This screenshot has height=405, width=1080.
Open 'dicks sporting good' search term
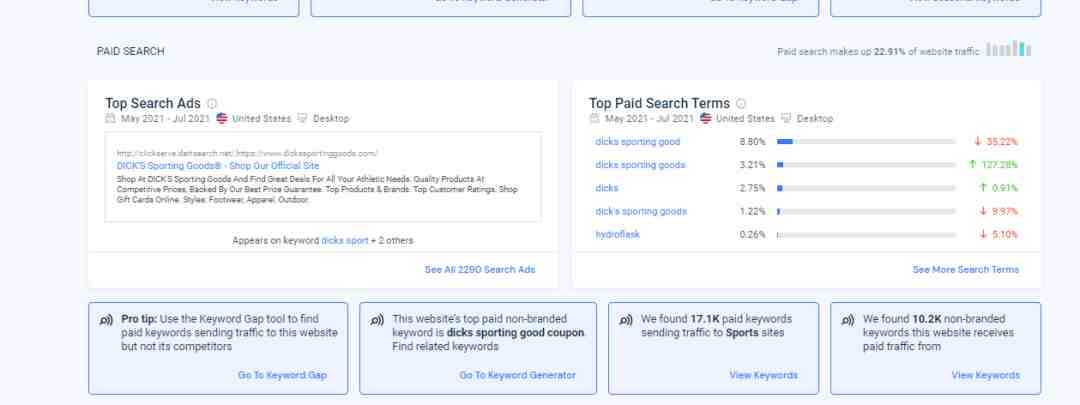point(637,142)
